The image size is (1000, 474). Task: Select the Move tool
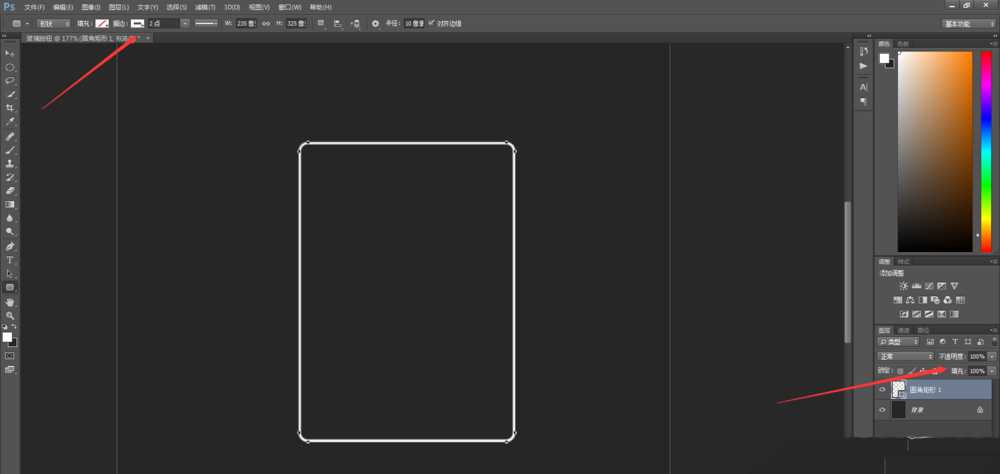(10, 52)
